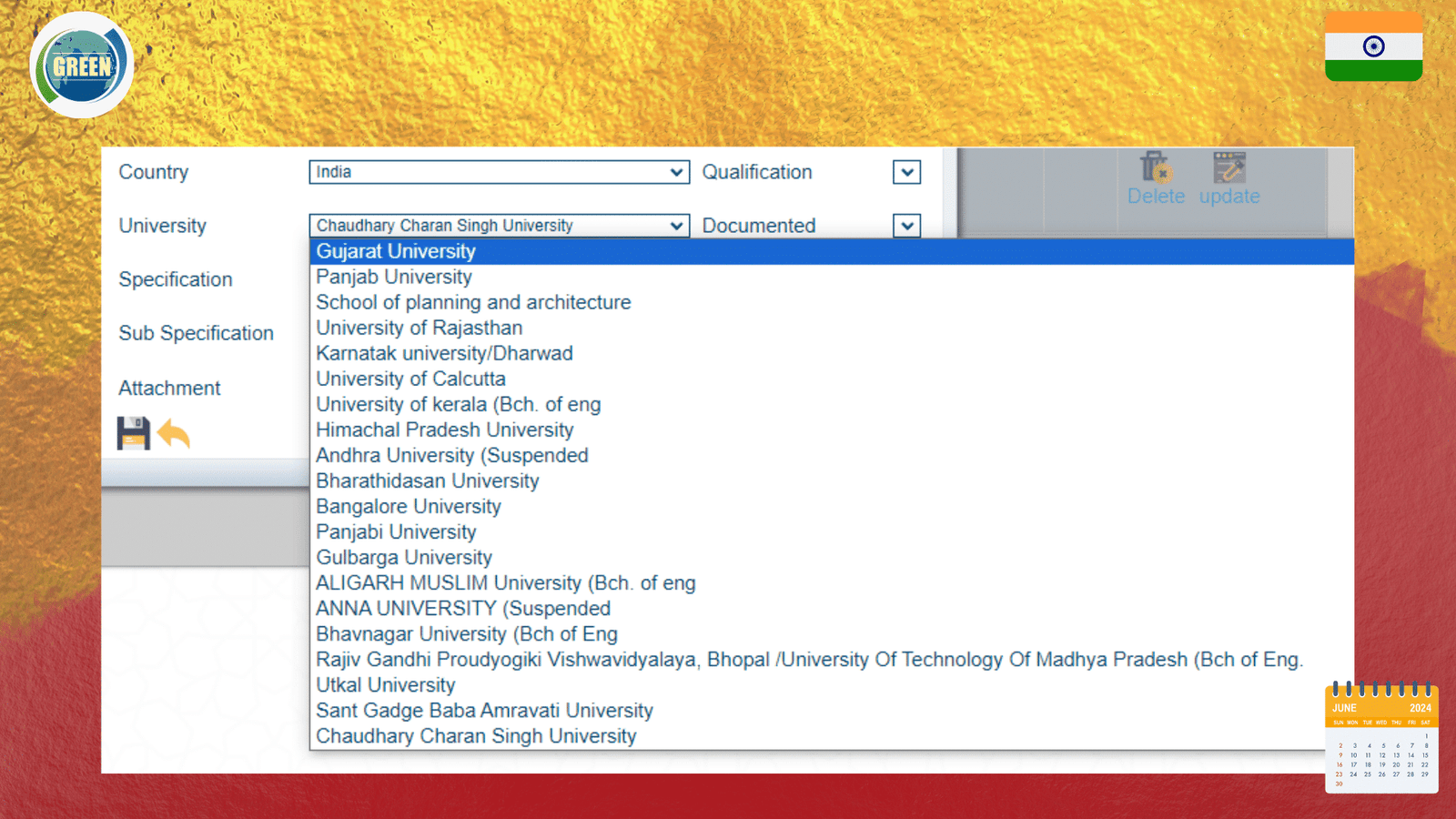Pick University of Calcutta in list
Image resolution: width=1456 pixels, height=819 pixels.
[410, 379]
